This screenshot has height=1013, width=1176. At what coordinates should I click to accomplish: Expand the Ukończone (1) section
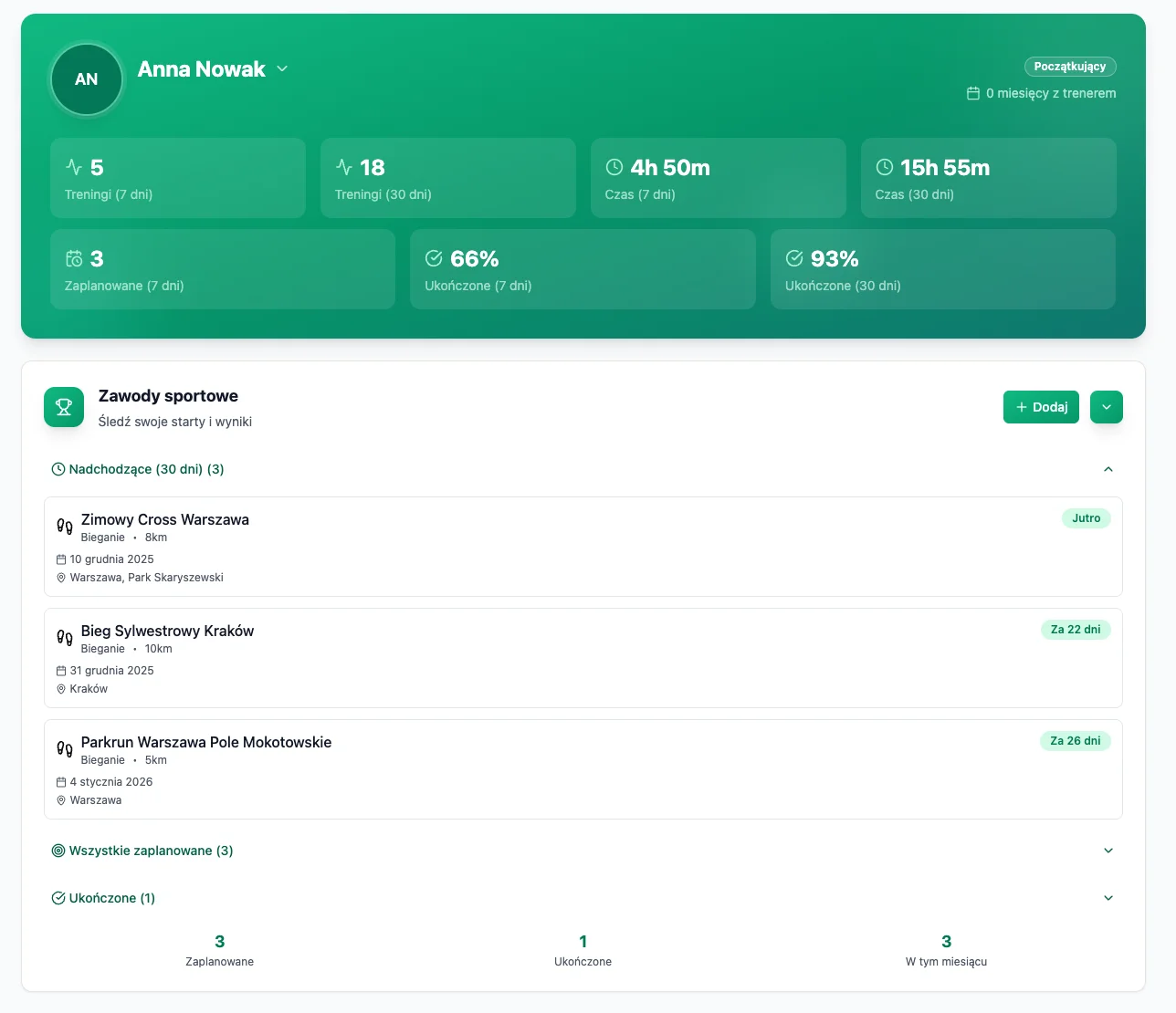click(x=1108, y=898)
